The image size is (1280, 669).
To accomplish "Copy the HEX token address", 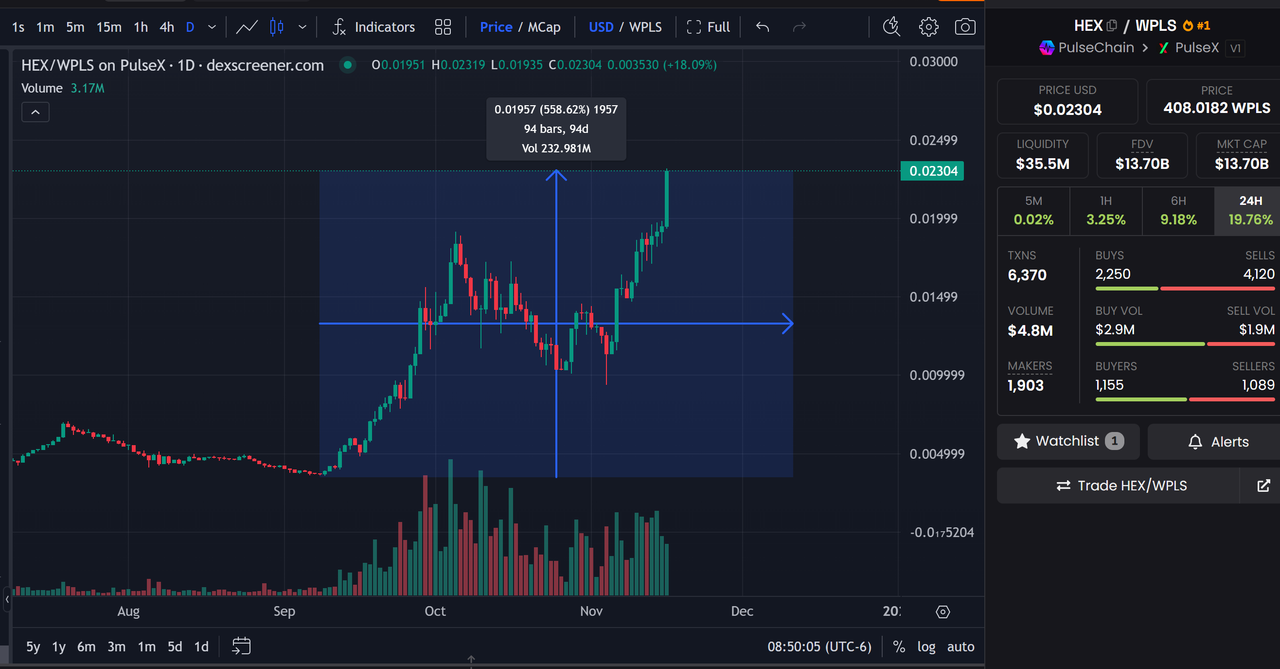I will coord(1112,25).
